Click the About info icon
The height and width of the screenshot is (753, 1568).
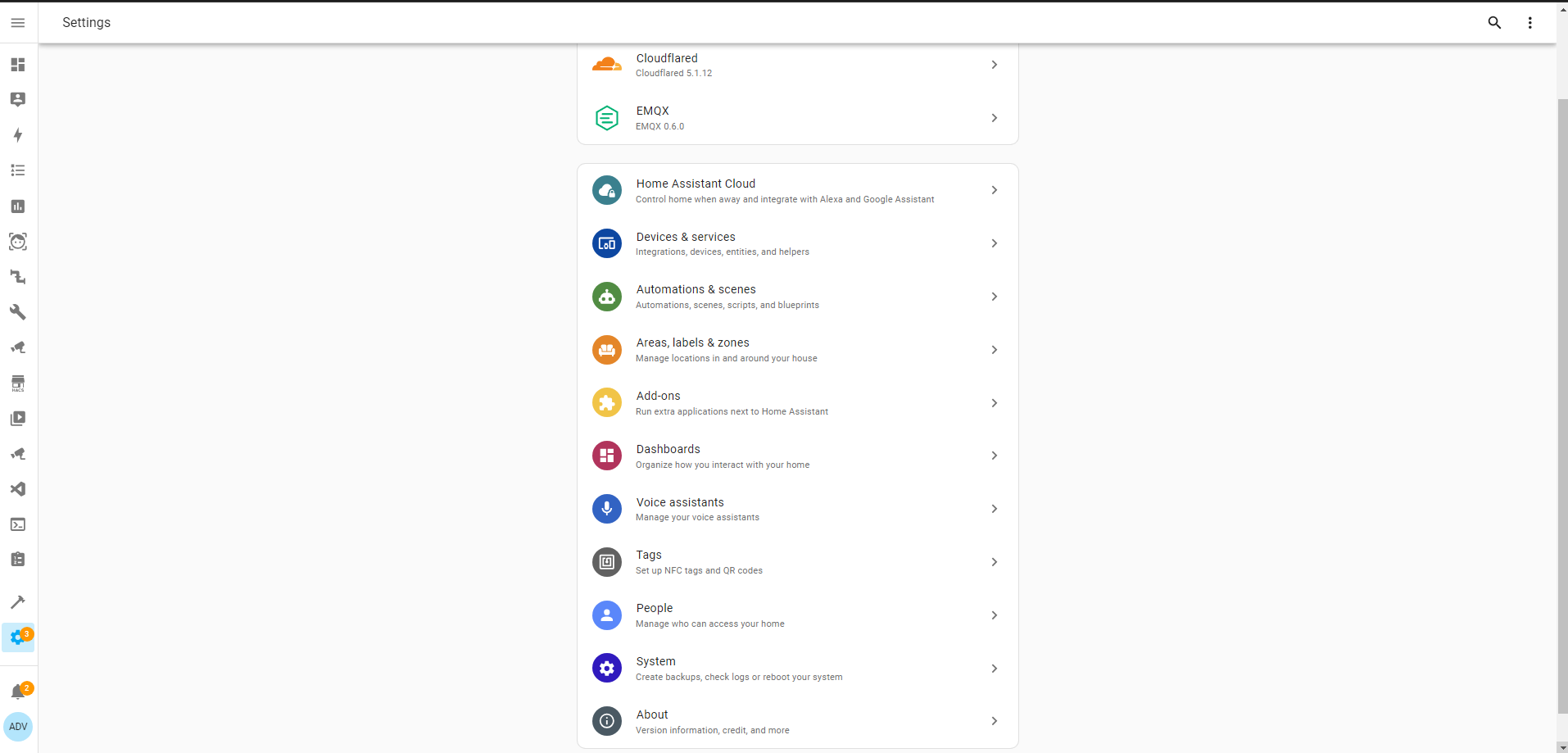[607, 721]
